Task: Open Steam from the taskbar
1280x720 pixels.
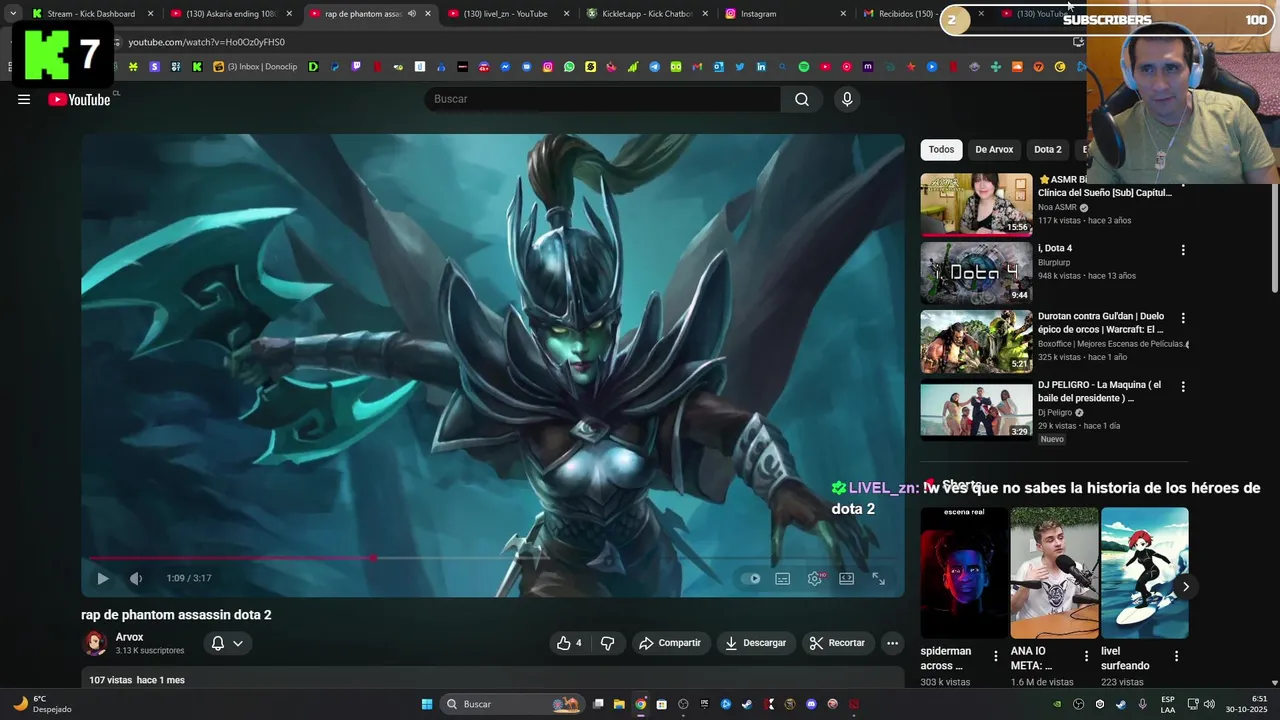Action: 747,704
